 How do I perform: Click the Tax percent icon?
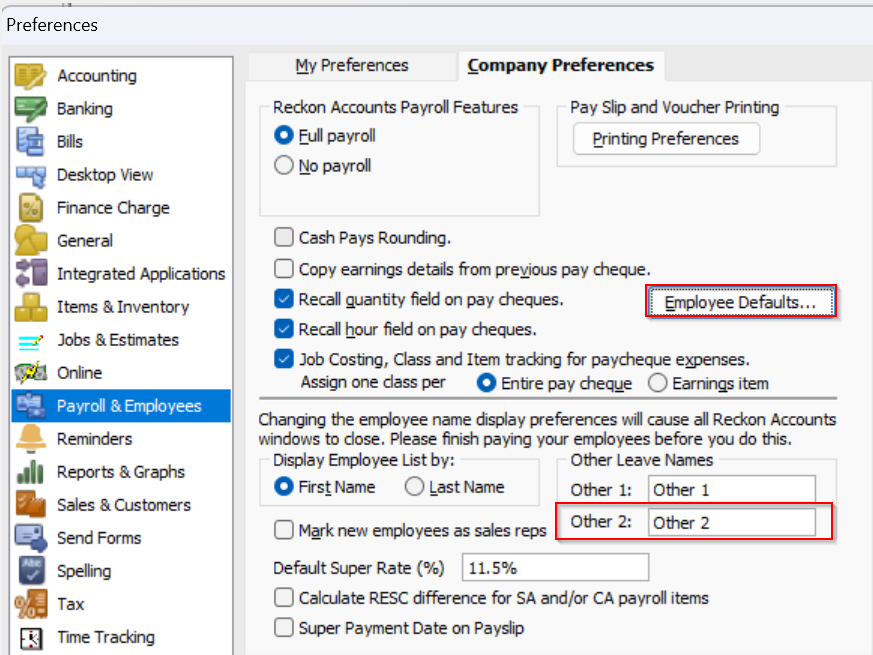(31, 604)
